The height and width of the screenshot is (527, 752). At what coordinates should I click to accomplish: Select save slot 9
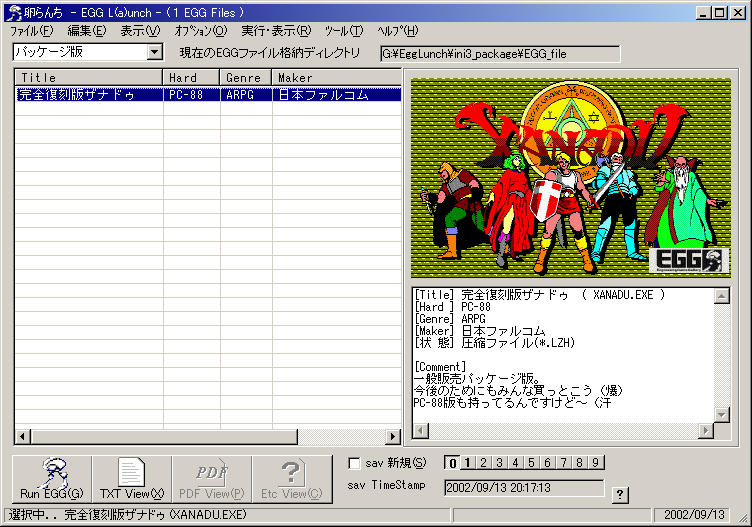(595, 463)
